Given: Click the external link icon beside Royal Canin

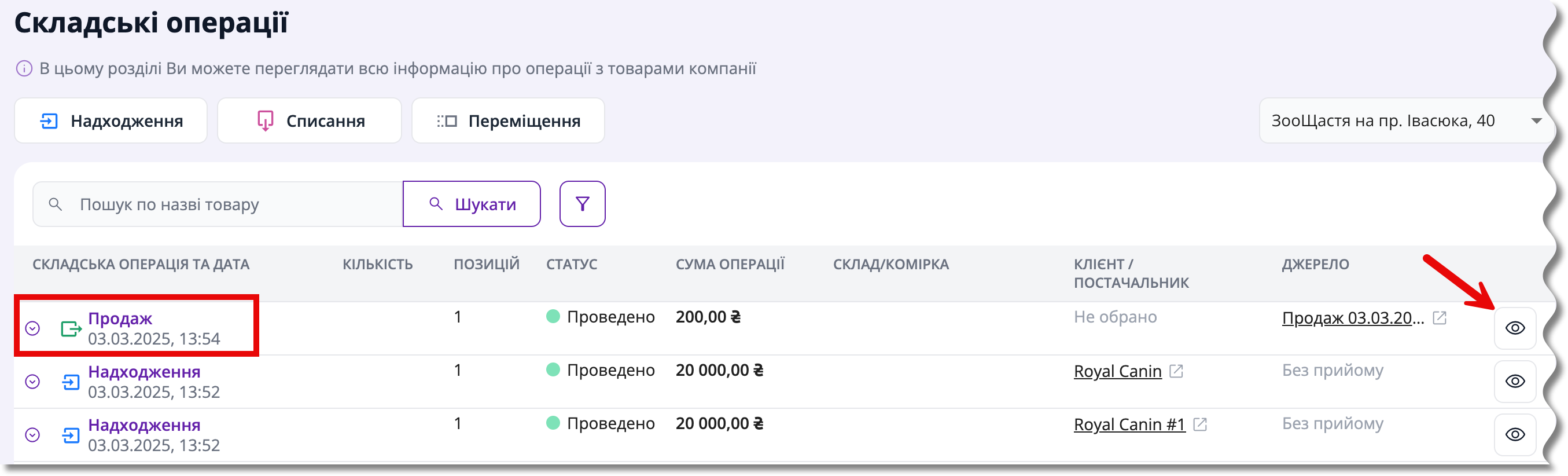Looking at the screenshot, I should (1176, 371).
